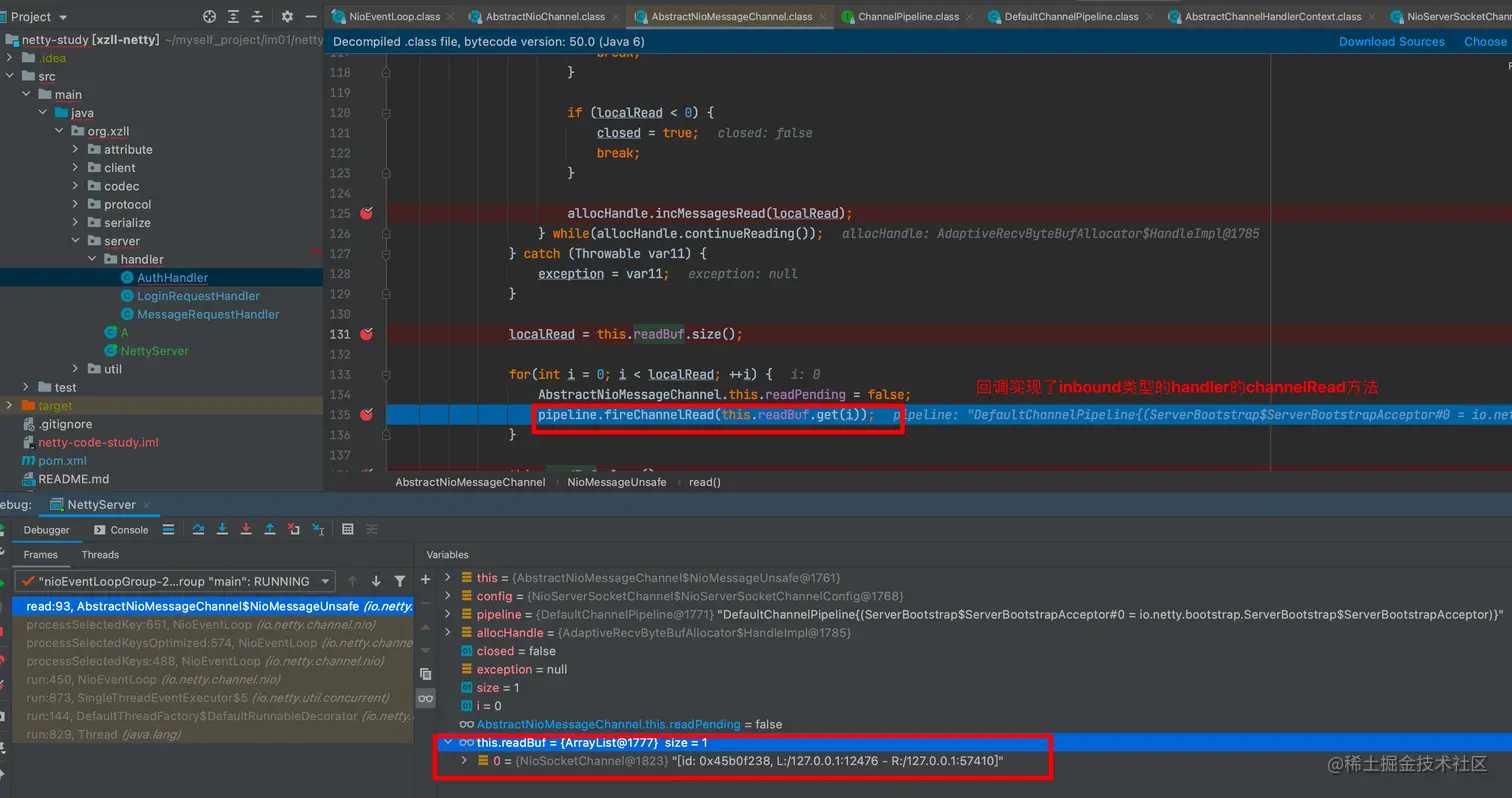1512x798 pixels.
Task: Expand the util package
Action: click(75, 369)
